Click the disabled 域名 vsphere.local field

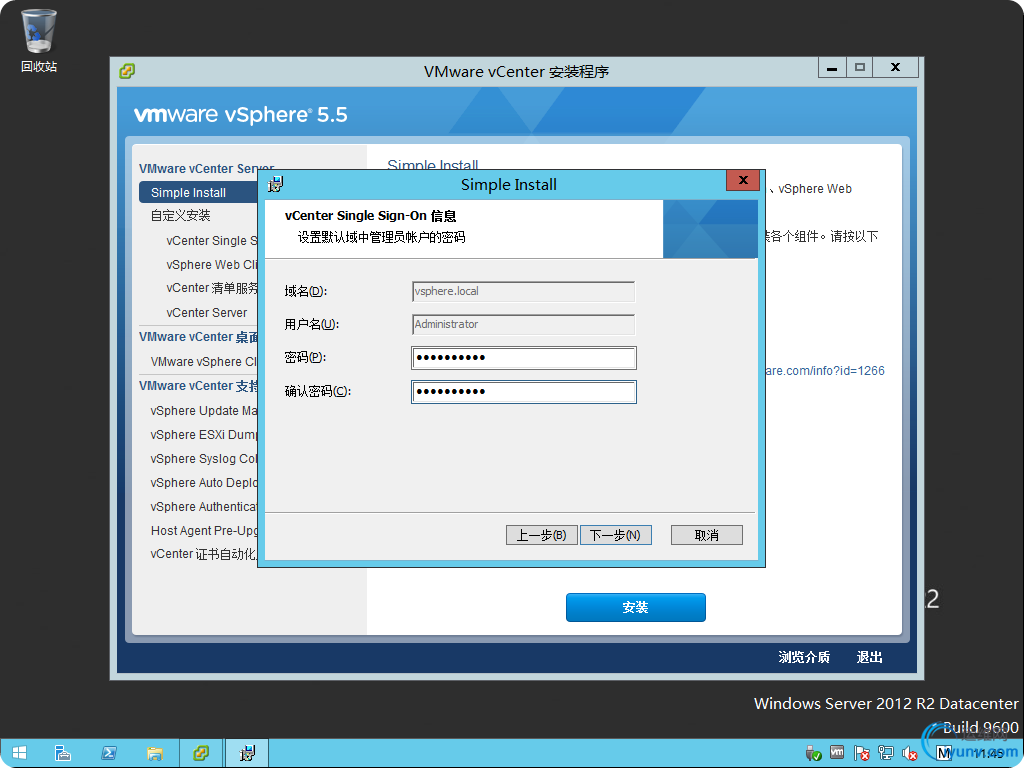(524, 291)
